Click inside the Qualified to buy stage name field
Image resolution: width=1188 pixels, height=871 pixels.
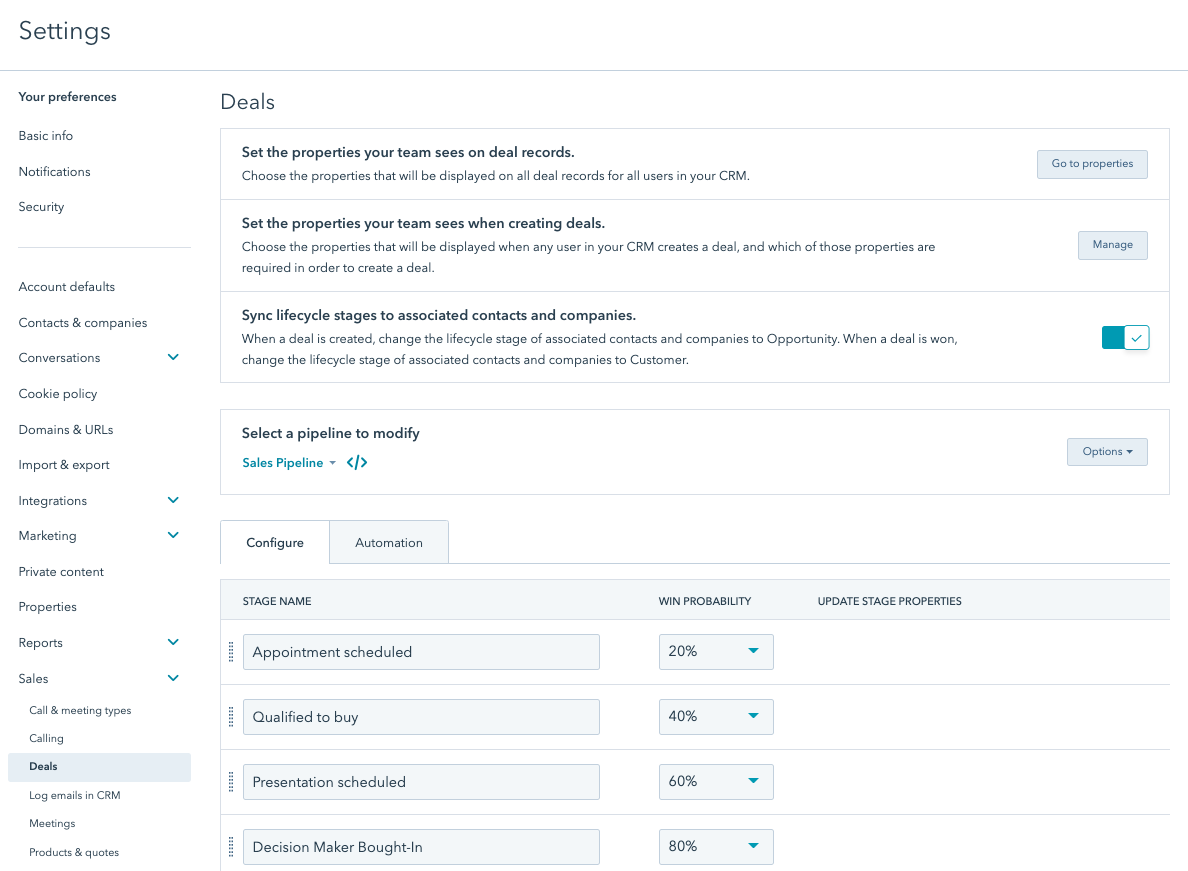pos(421,716)
